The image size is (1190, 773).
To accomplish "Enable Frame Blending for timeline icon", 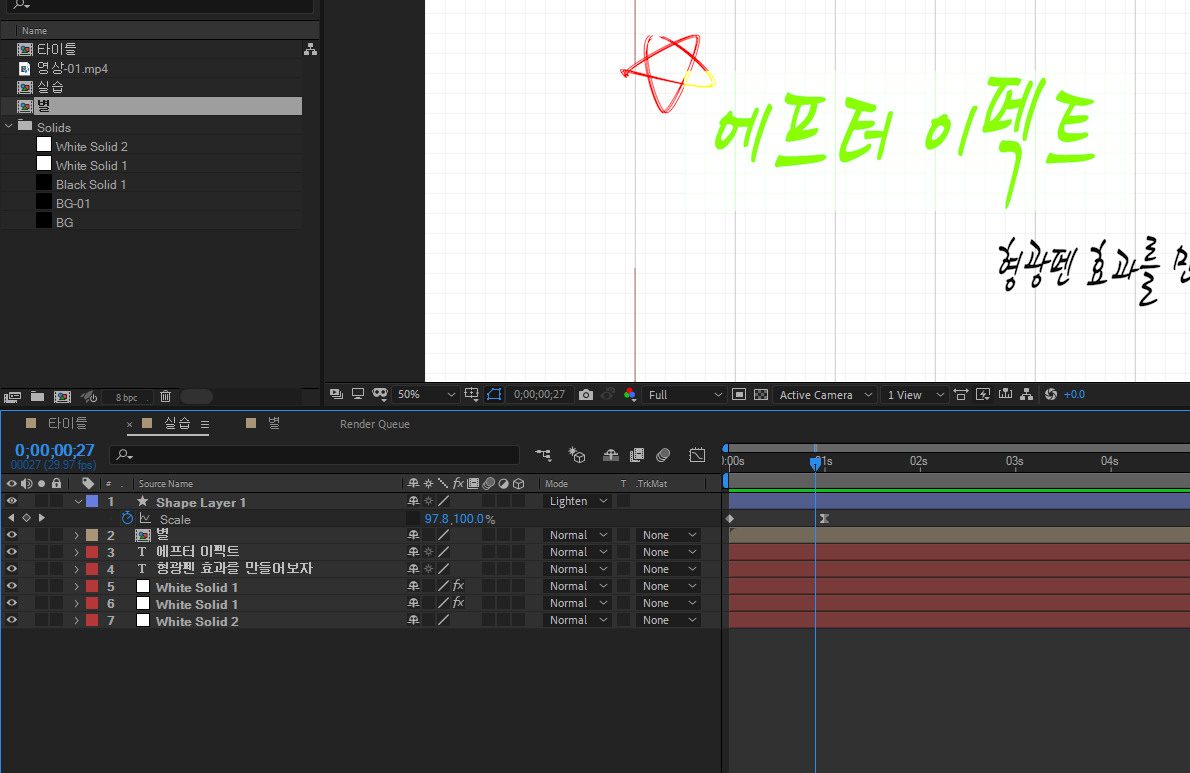I will 637,455.
